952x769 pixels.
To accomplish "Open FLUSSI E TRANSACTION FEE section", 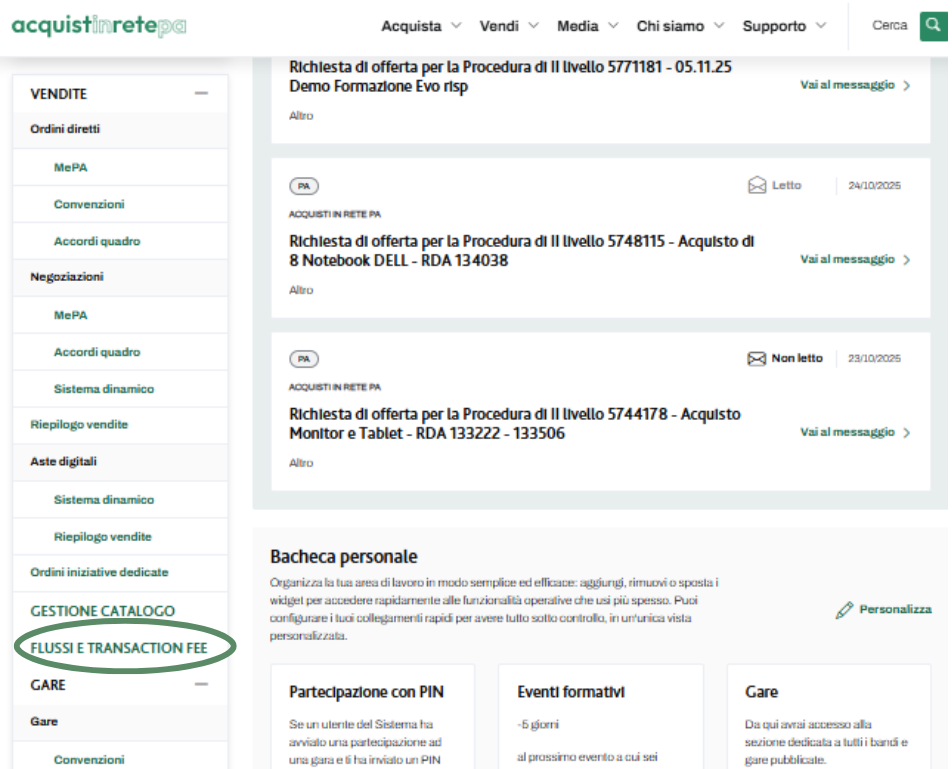I will tap(119, 648).
